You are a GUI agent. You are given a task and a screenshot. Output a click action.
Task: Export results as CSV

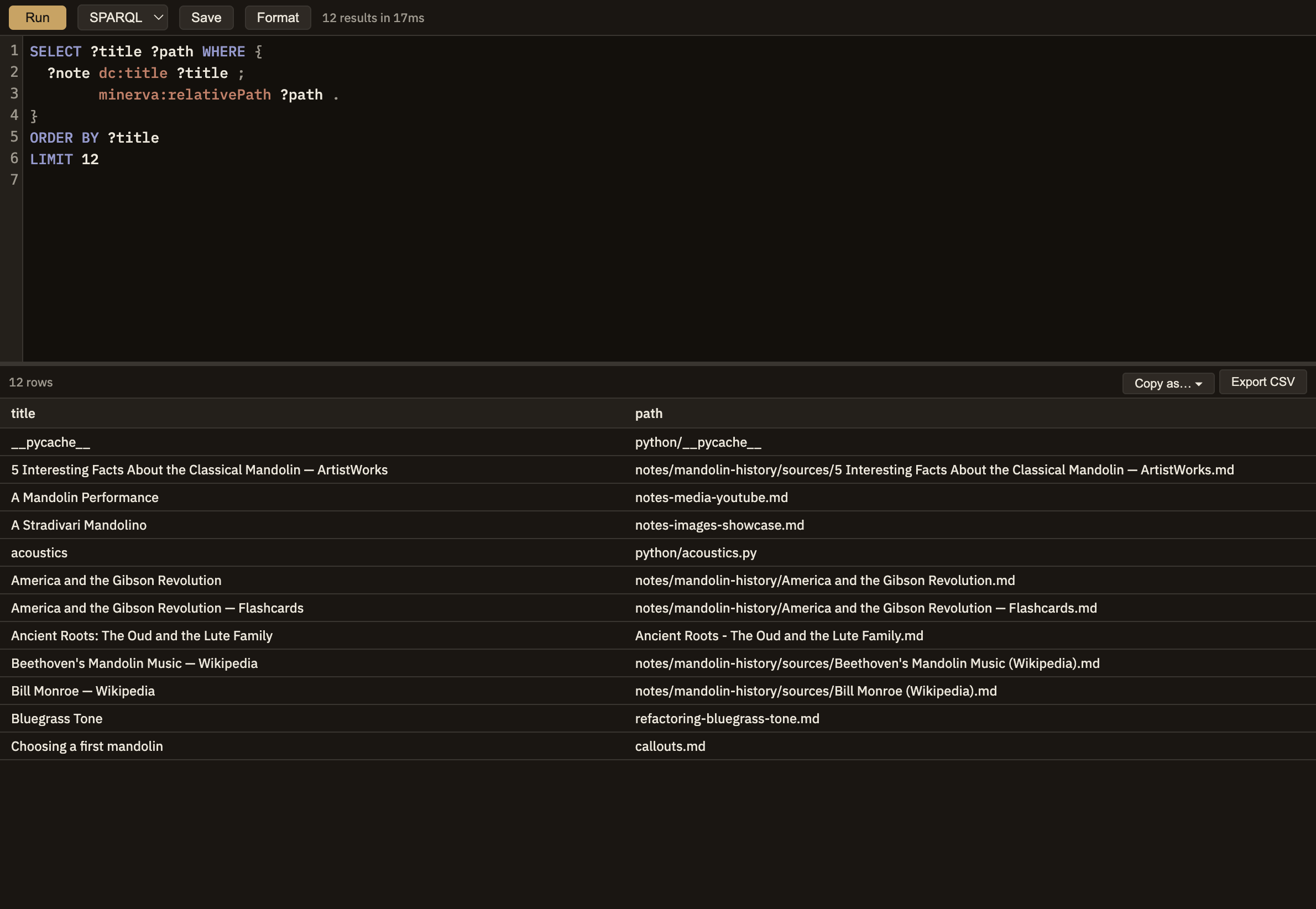click(x=1262, y=382)
